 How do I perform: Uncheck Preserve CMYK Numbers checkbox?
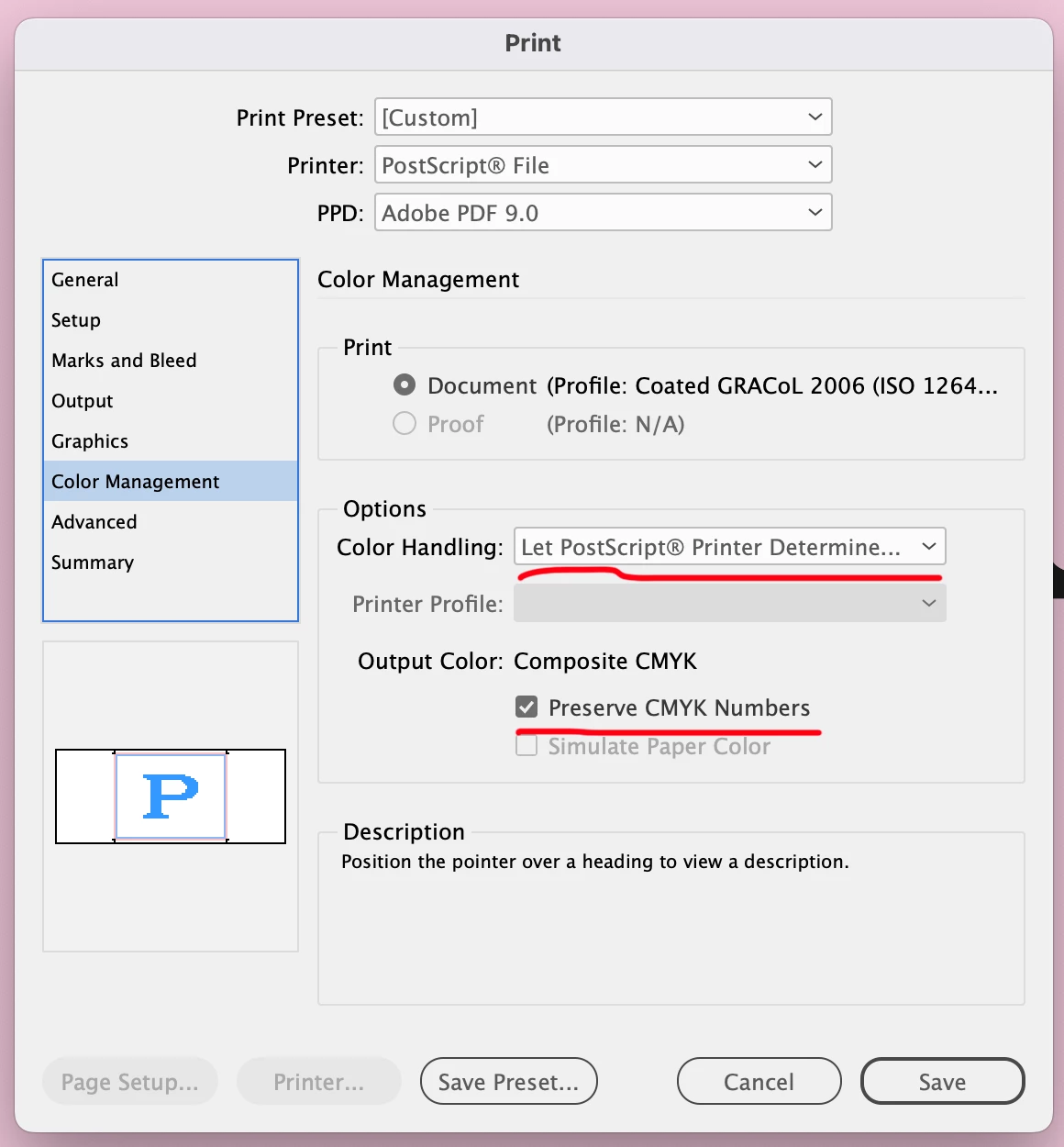pos(526,707)
